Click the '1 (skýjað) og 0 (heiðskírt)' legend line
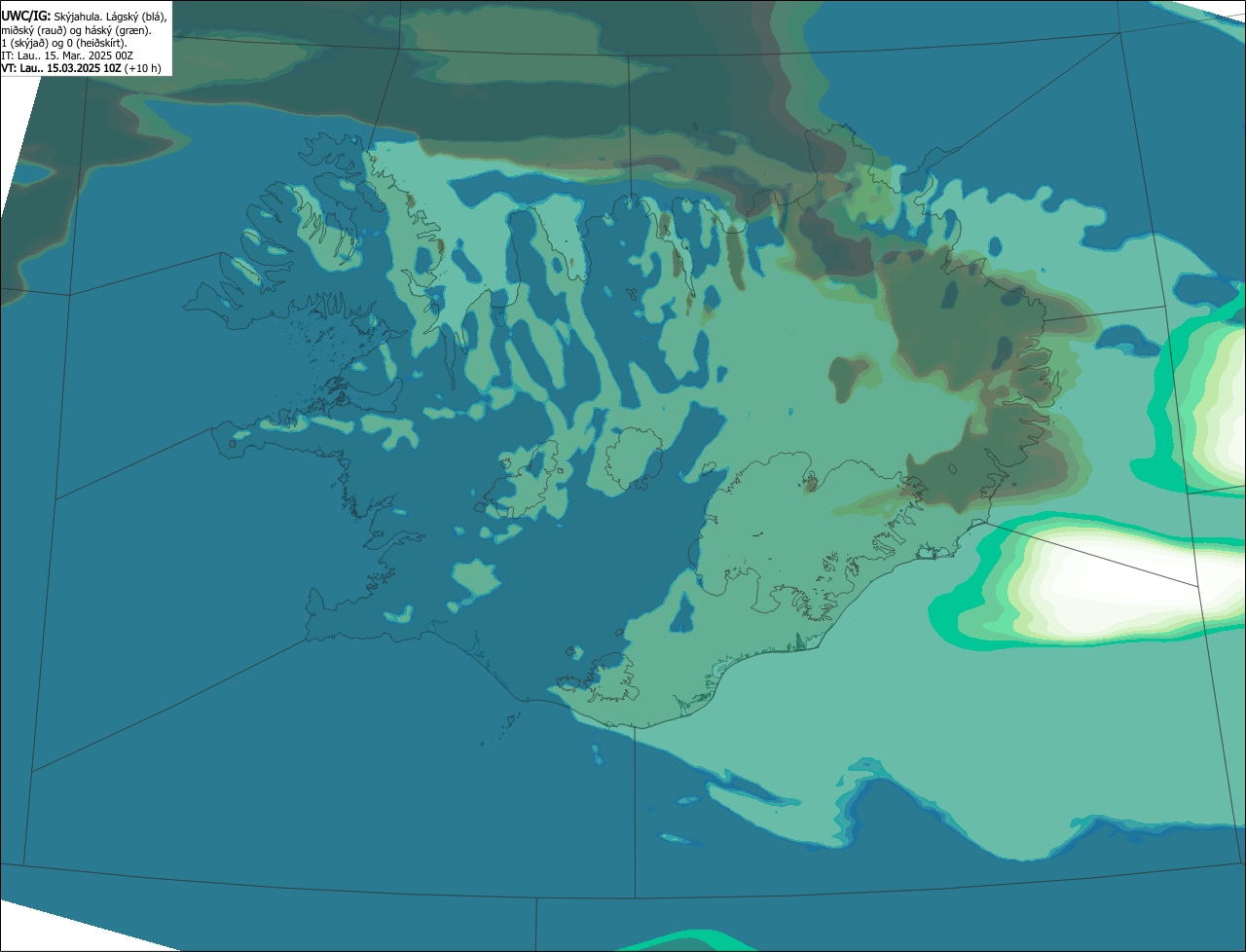Viewport: 1246px width, 952px height. [x=64, y=43]
